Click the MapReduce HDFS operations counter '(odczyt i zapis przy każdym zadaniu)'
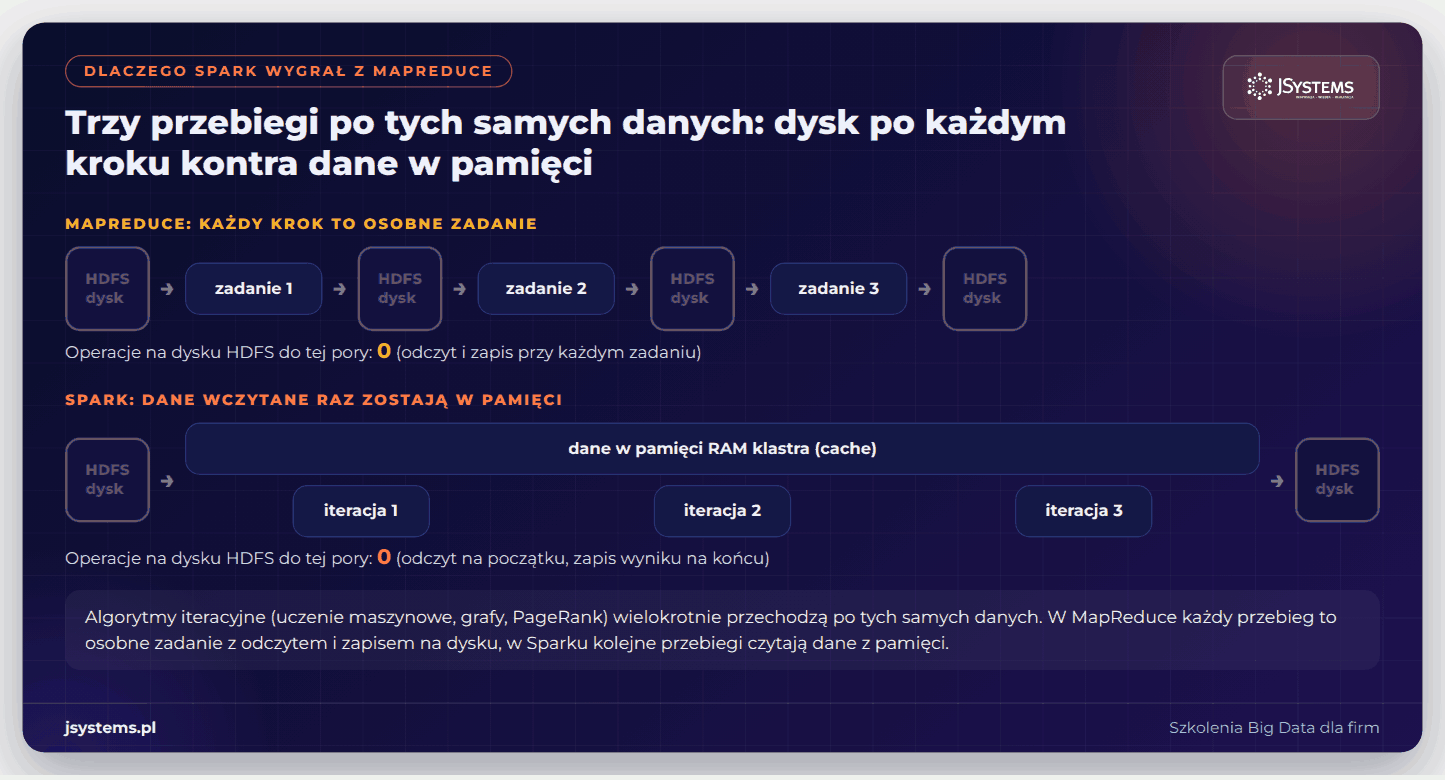The width and height of the screenshot is (1445, 780). [x=383, y=352]
